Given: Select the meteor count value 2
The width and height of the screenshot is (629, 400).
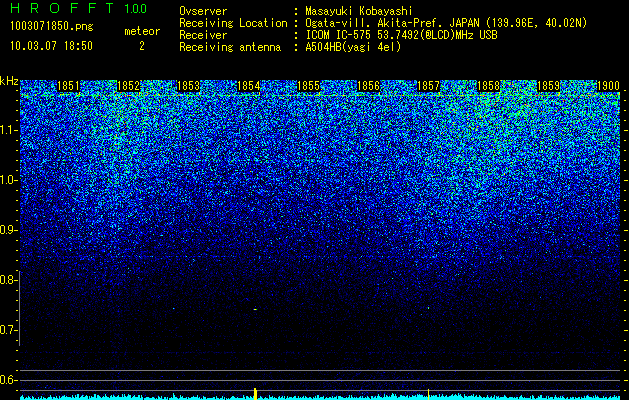Looking at the screenshot, I should point(142,46).
